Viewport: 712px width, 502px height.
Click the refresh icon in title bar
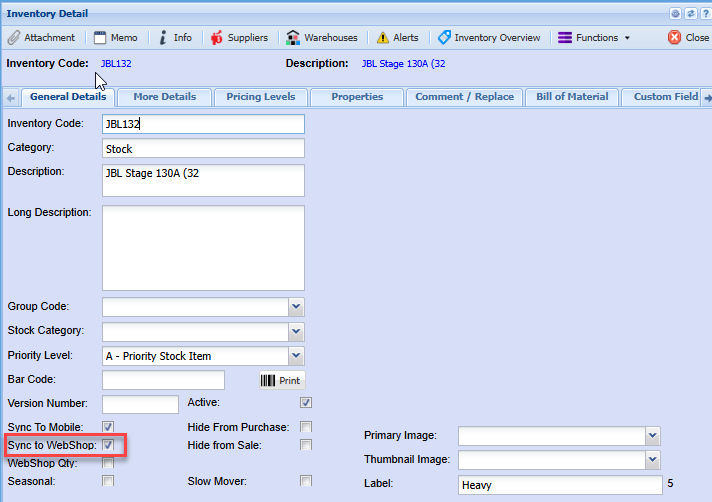(x=691, y=14)
